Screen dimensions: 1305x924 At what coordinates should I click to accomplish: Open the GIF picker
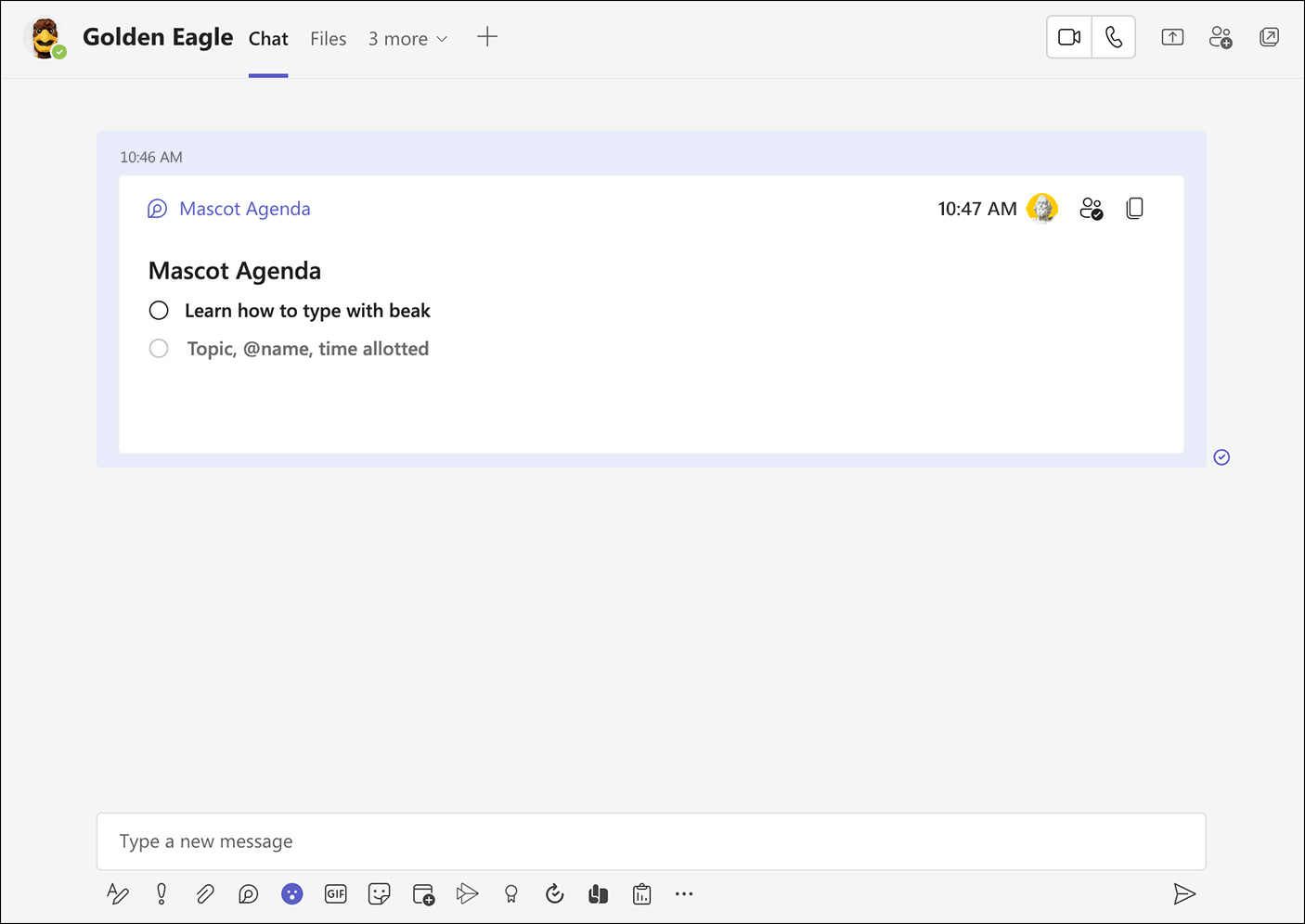[335, 894]
